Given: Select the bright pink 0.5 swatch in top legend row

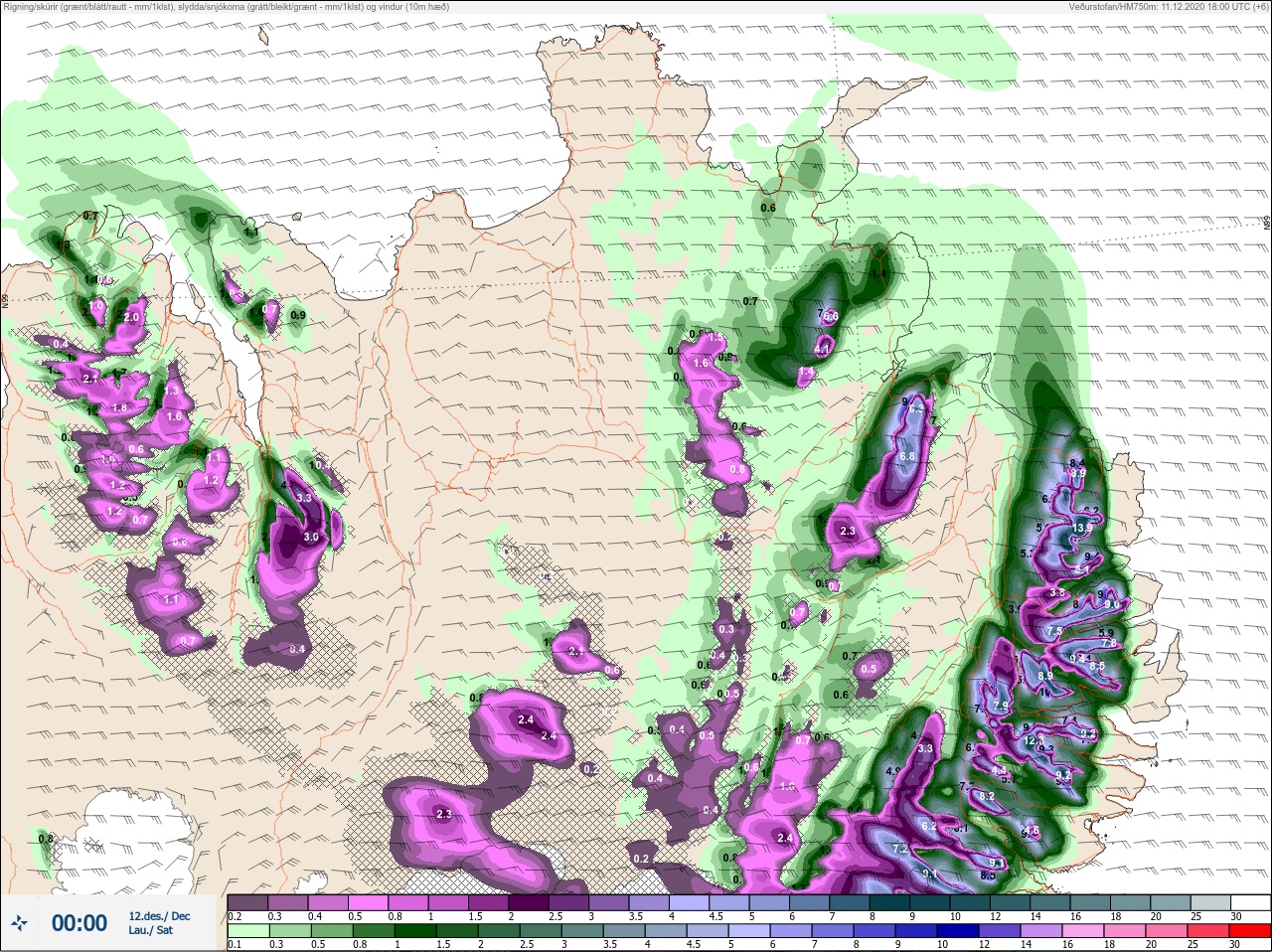Looking at the screenshot, I should click(369, 901).
